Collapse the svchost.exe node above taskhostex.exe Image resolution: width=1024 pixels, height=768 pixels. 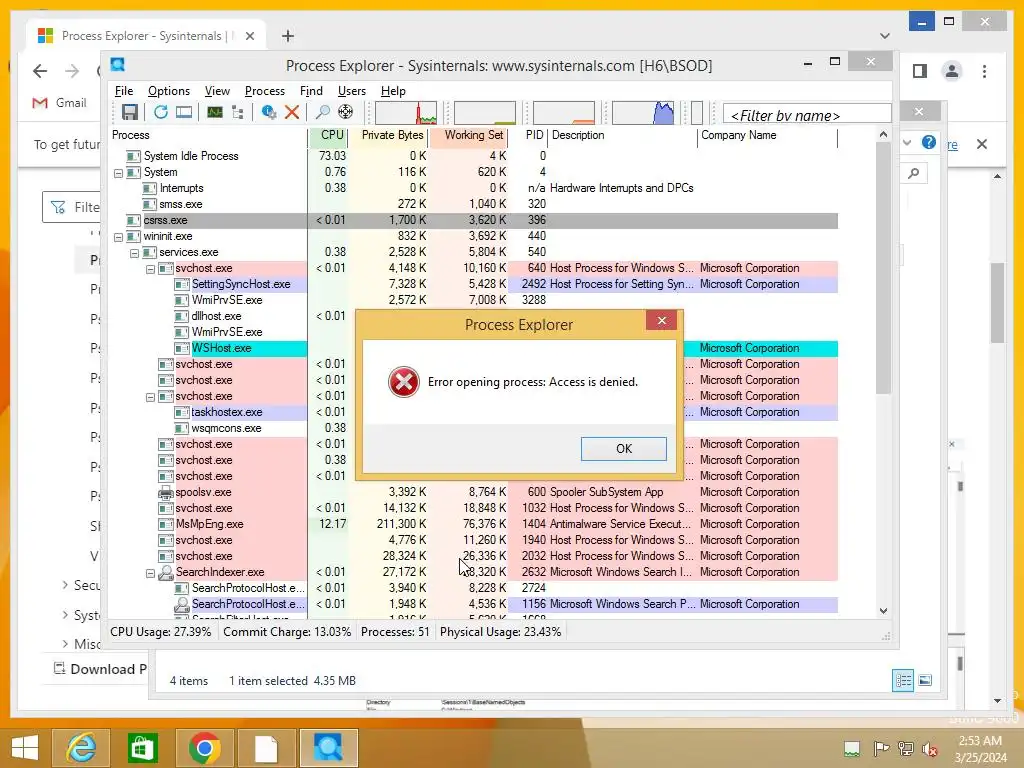150,397
